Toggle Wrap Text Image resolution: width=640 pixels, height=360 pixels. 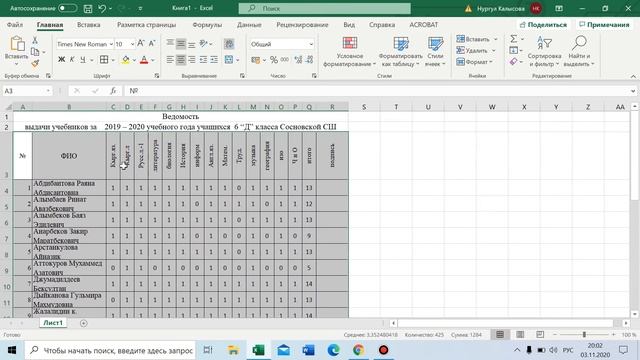coord(229,43)
